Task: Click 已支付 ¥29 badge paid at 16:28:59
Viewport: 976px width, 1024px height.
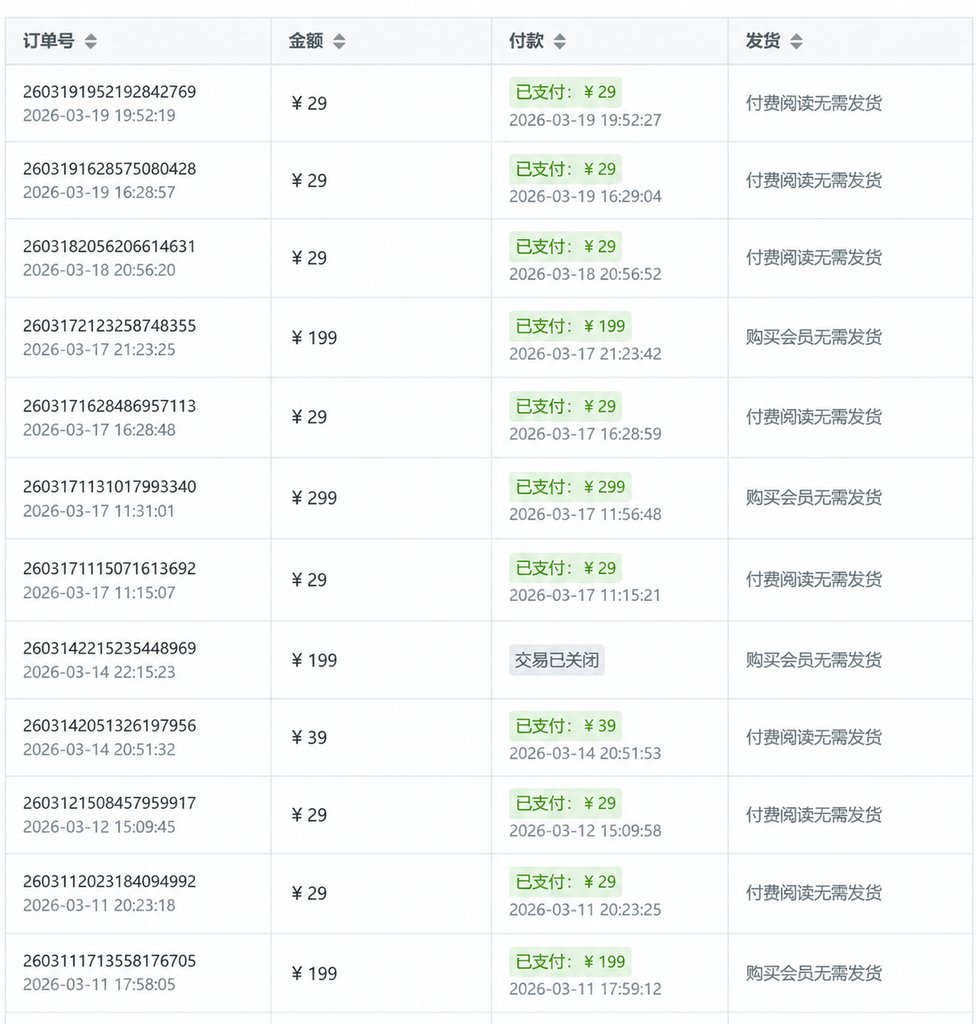Action: [566, 406]
